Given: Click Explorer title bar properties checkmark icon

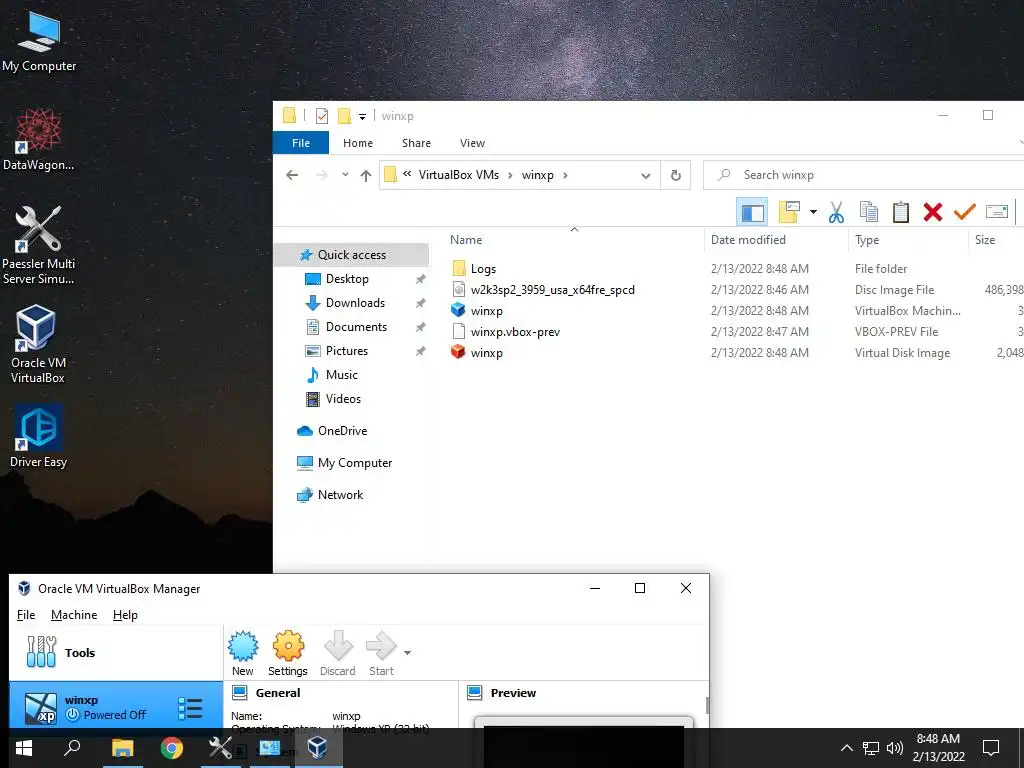Looking at the screenshot, I should pyautogui.click(x=321, y=116).
